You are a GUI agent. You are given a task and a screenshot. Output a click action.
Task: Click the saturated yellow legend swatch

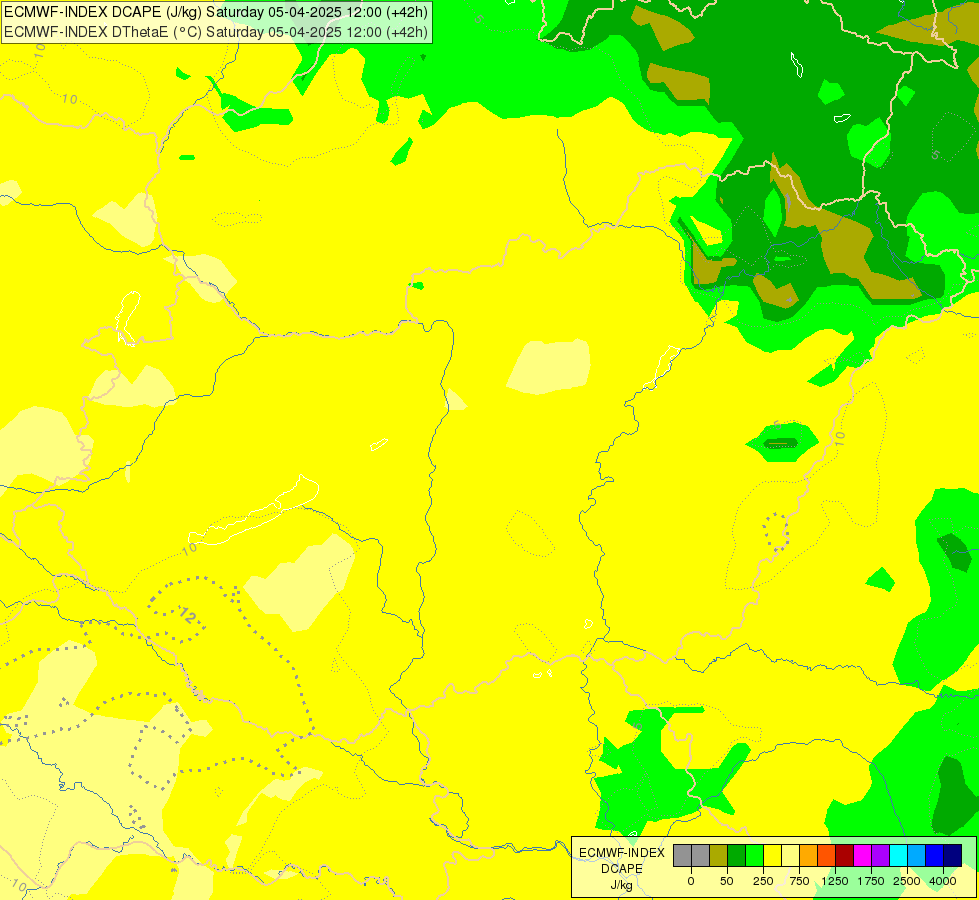pos(772,855)
